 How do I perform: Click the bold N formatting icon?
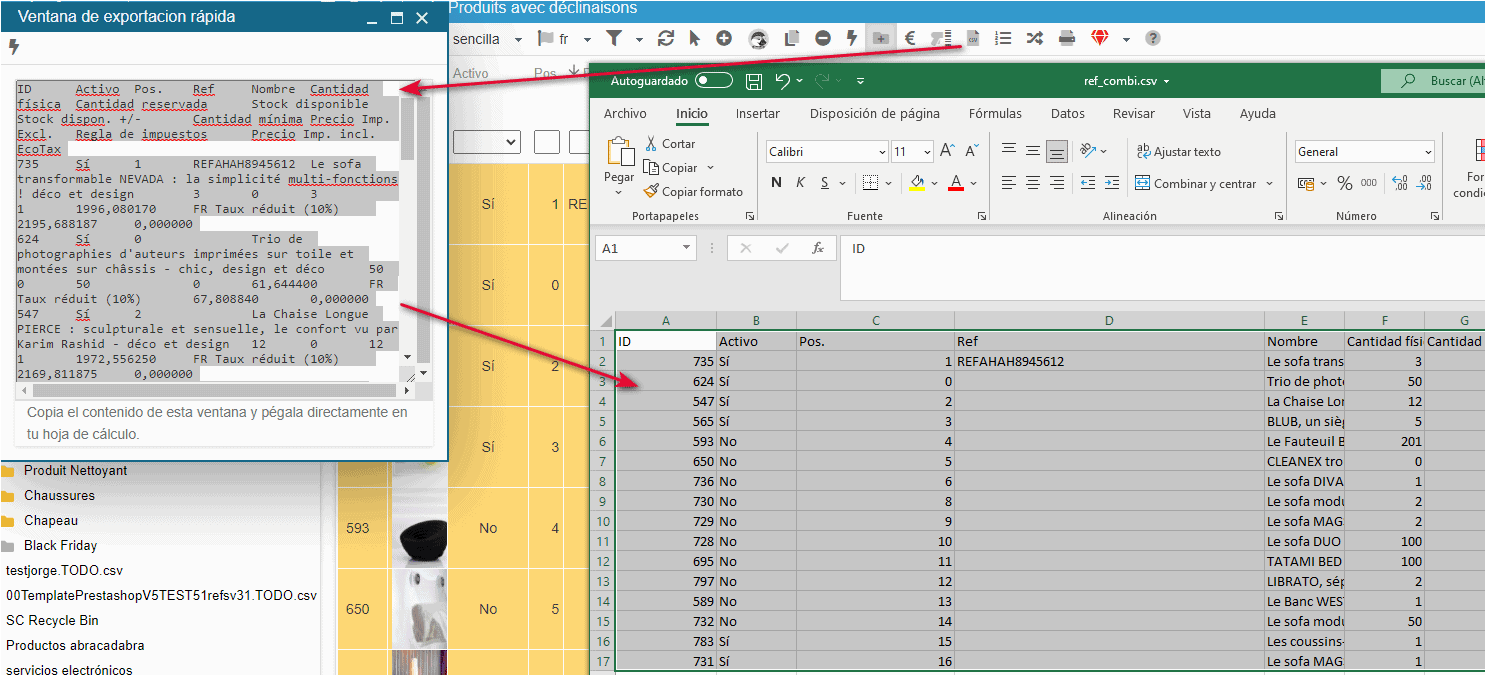[777, 183]
